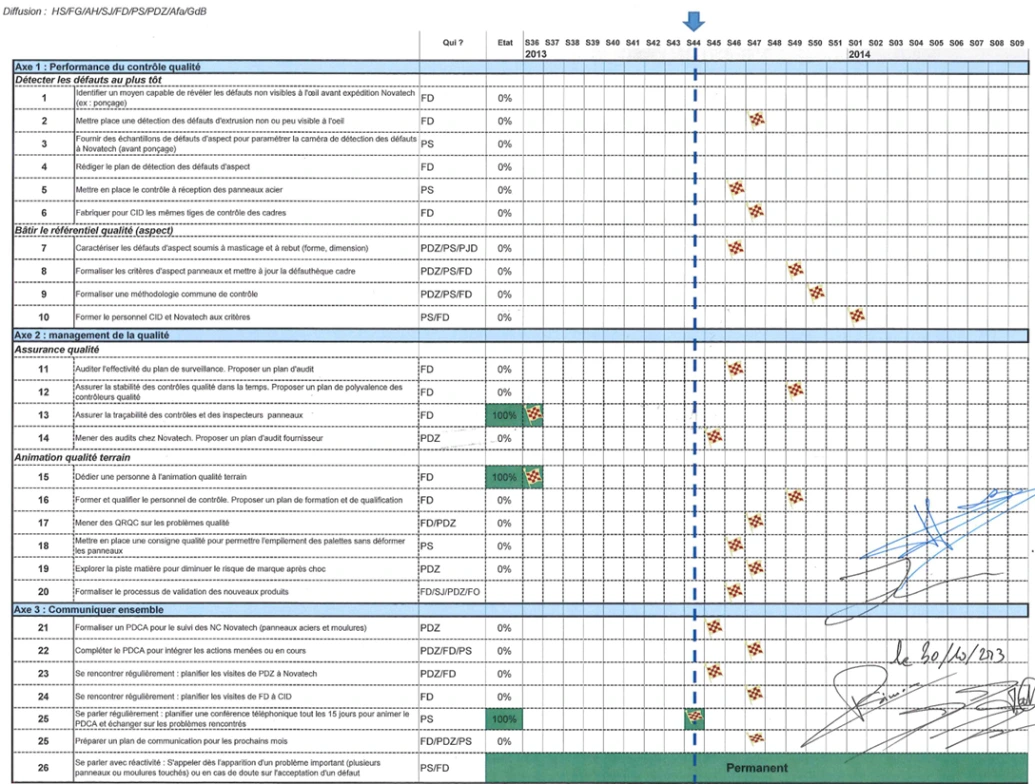Screen dimensions: 1035x784
Task: Click the checkered flag on row 5
Action: (736, 188)
